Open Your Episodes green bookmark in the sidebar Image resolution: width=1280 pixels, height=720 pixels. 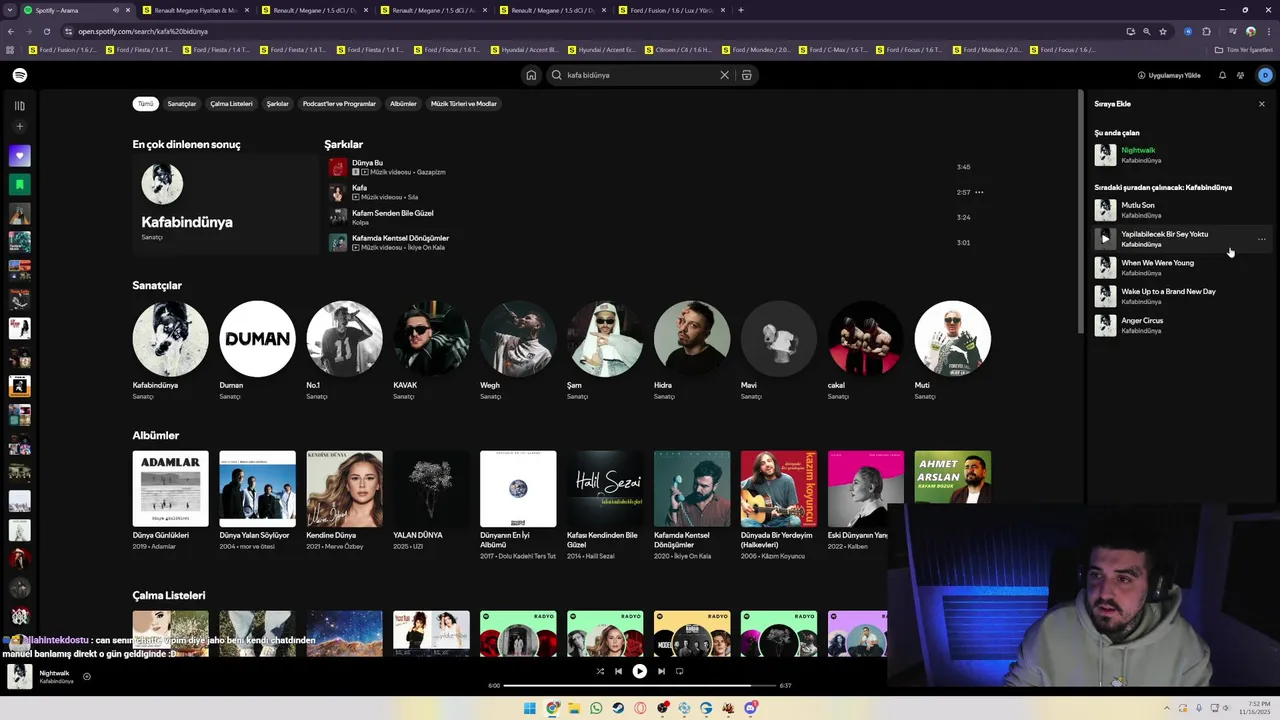coord(19,184)
